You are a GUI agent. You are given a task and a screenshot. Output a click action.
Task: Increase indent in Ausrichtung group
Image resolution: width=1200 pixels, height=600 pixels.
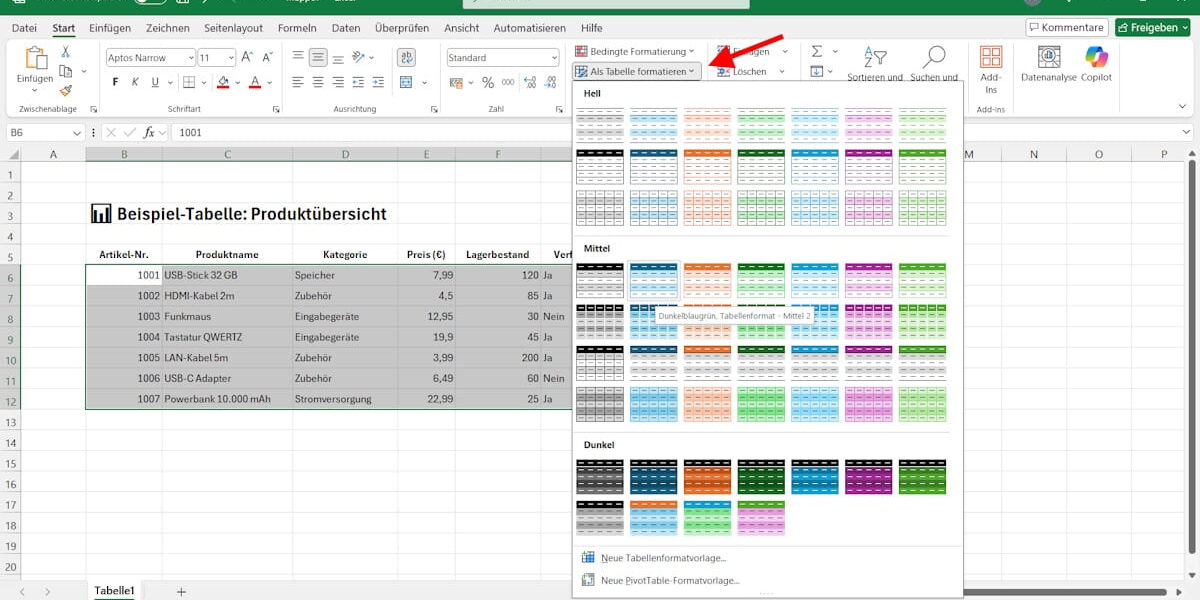(379, 82)
